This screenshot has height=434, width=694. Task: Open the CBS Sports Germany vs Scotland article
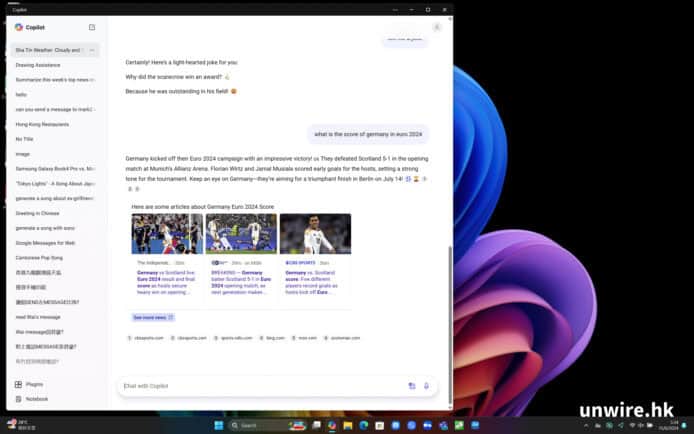click(315, 234)
